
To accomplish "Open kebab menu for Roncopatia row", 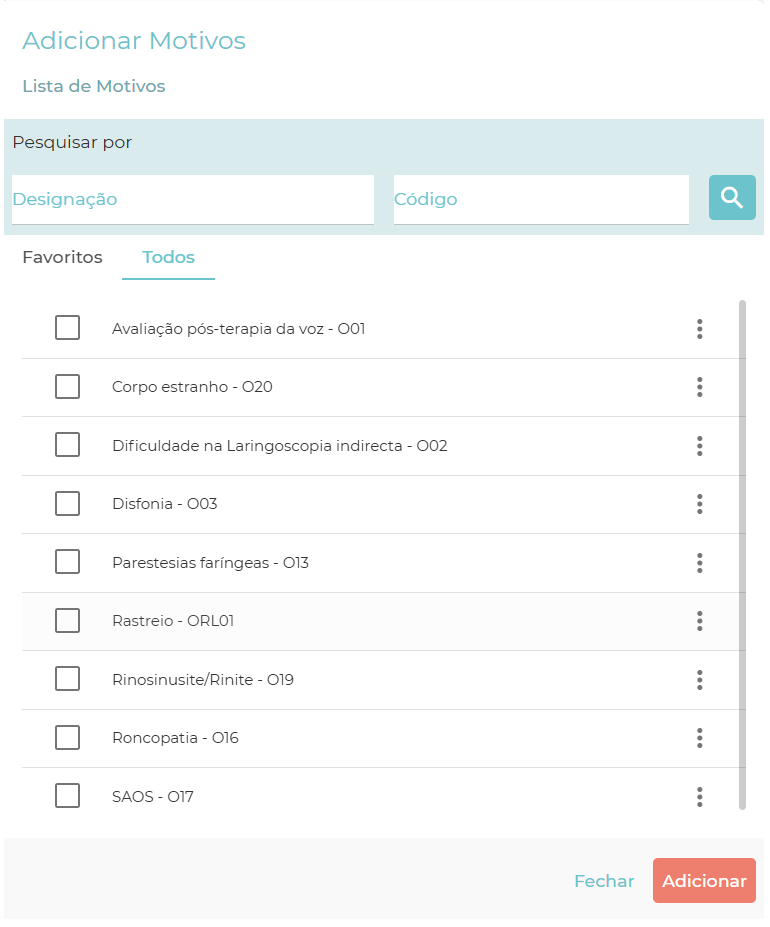I will (x=700, y=738).
